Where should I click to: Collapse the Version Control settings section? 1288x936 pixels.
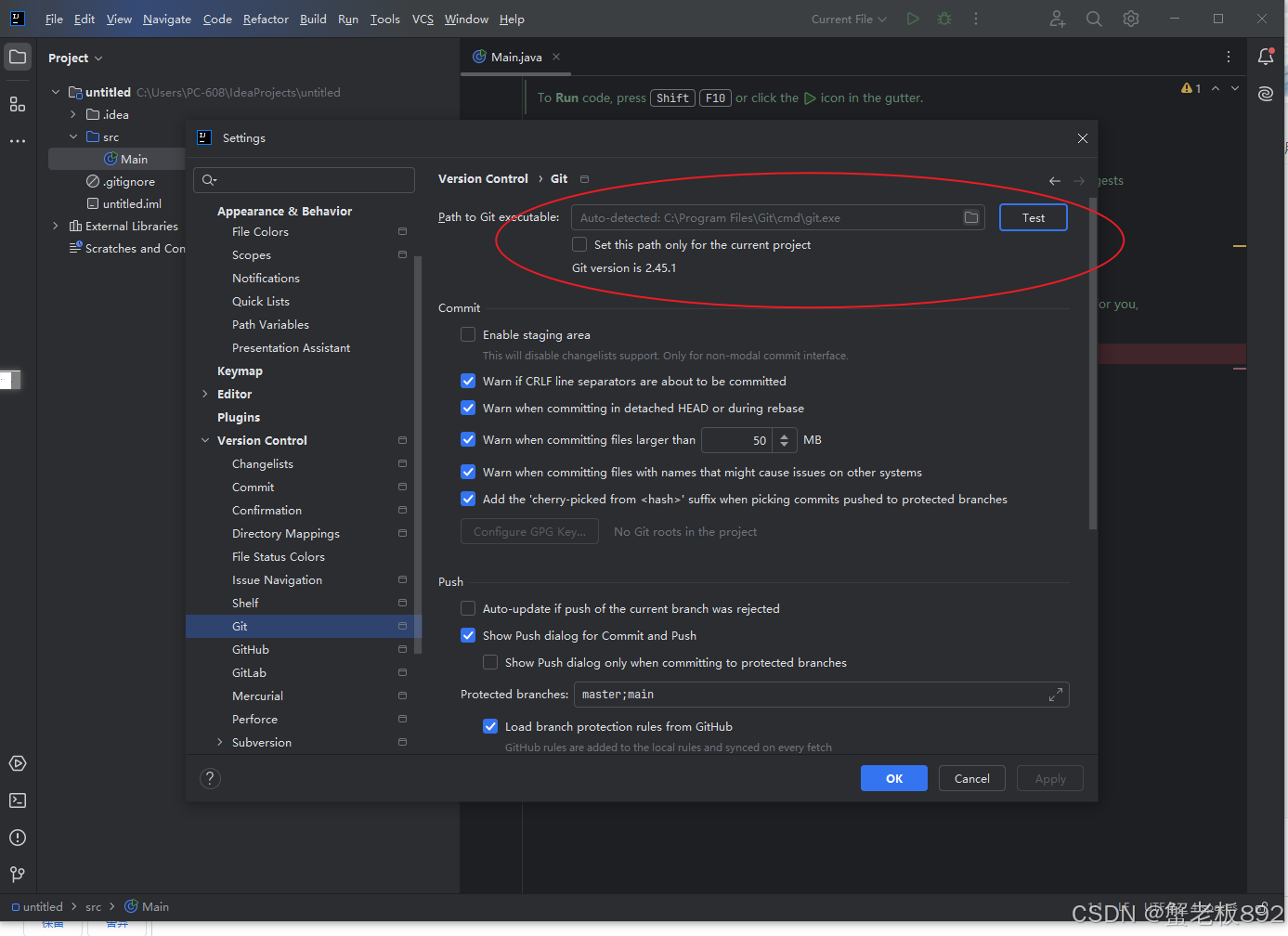pyautogui.click(x=205, y=440)
